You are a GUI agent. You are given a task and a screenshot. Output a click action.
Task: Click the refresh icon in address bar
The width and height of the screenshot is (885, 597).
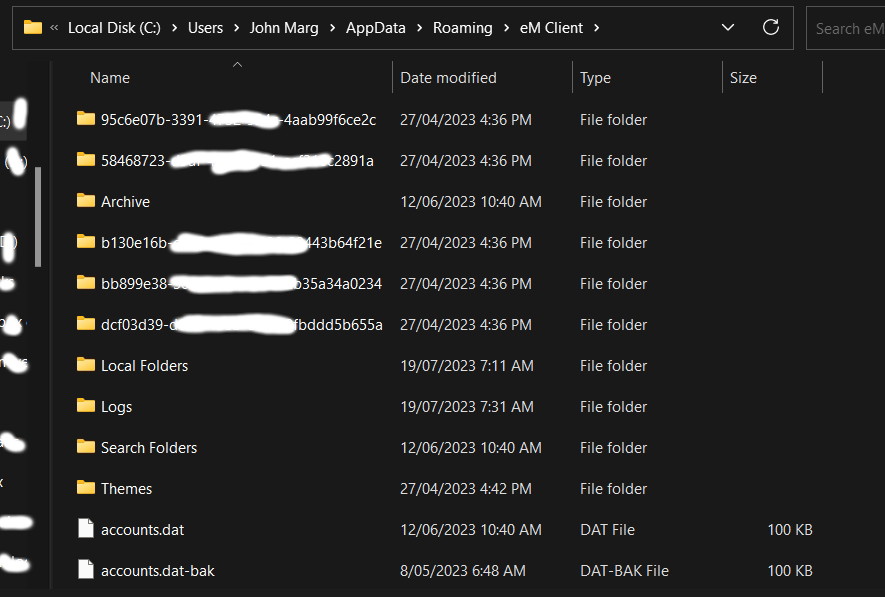pyautogui.click(x=770, y=27)
